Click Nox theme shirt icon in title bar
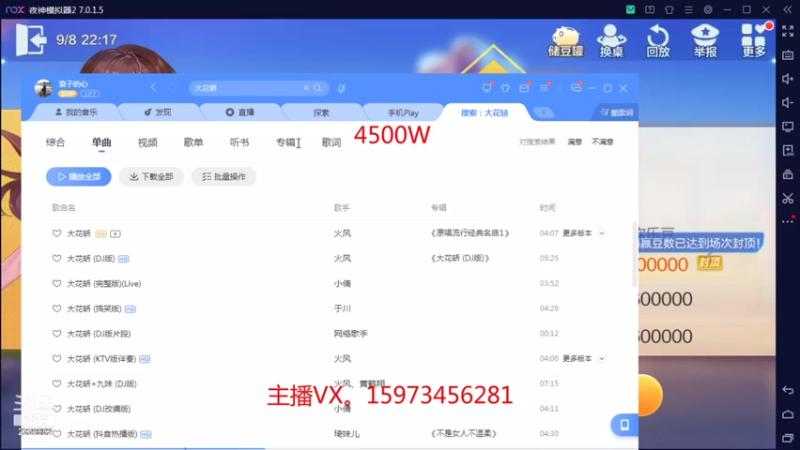The width and height of the screenshot is (800, 450). point(669,10)
